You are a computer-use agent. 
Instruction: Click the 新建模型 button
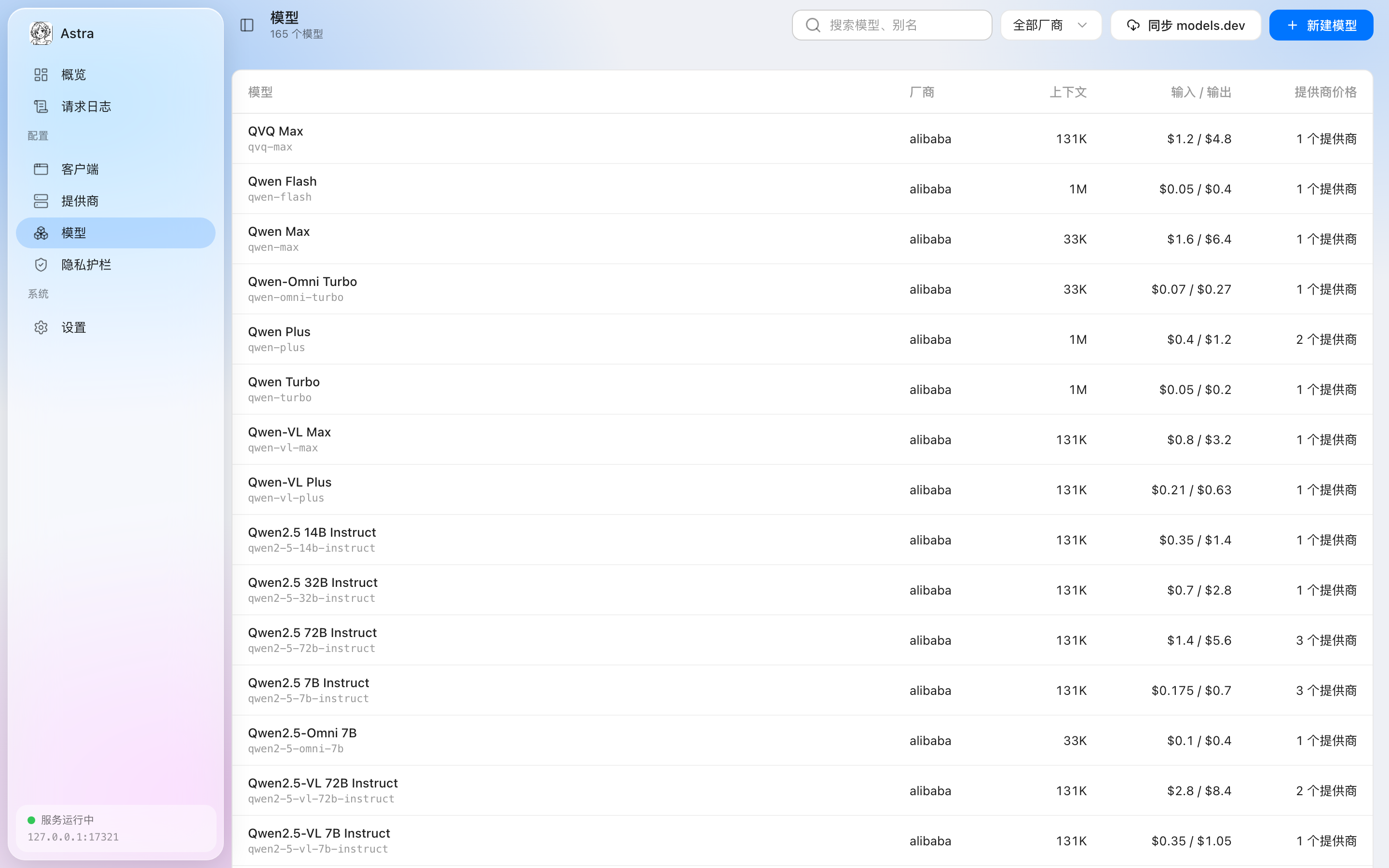click(x=1321, y=25)
